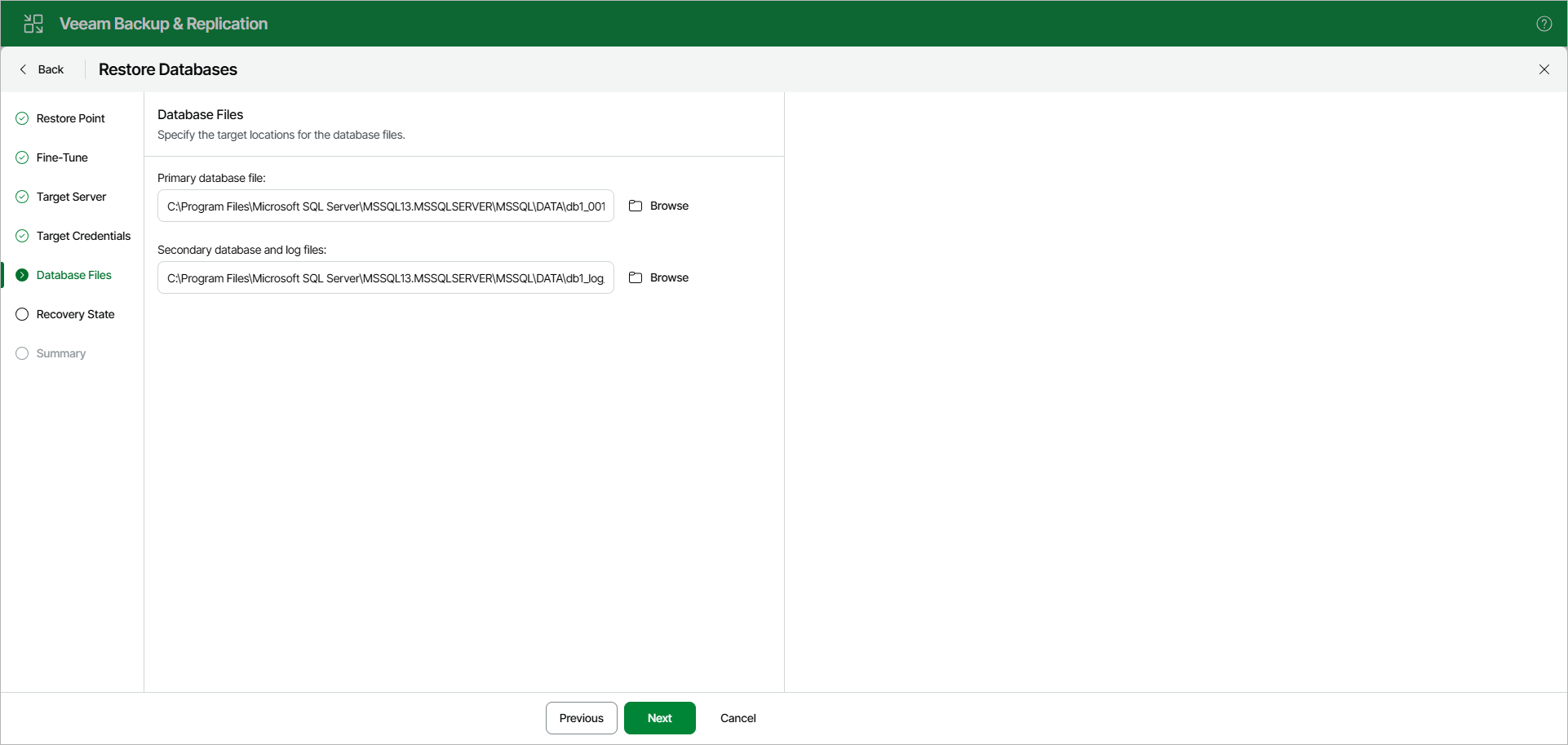Click the Target Server checkmark icon

tap(22, 197)
